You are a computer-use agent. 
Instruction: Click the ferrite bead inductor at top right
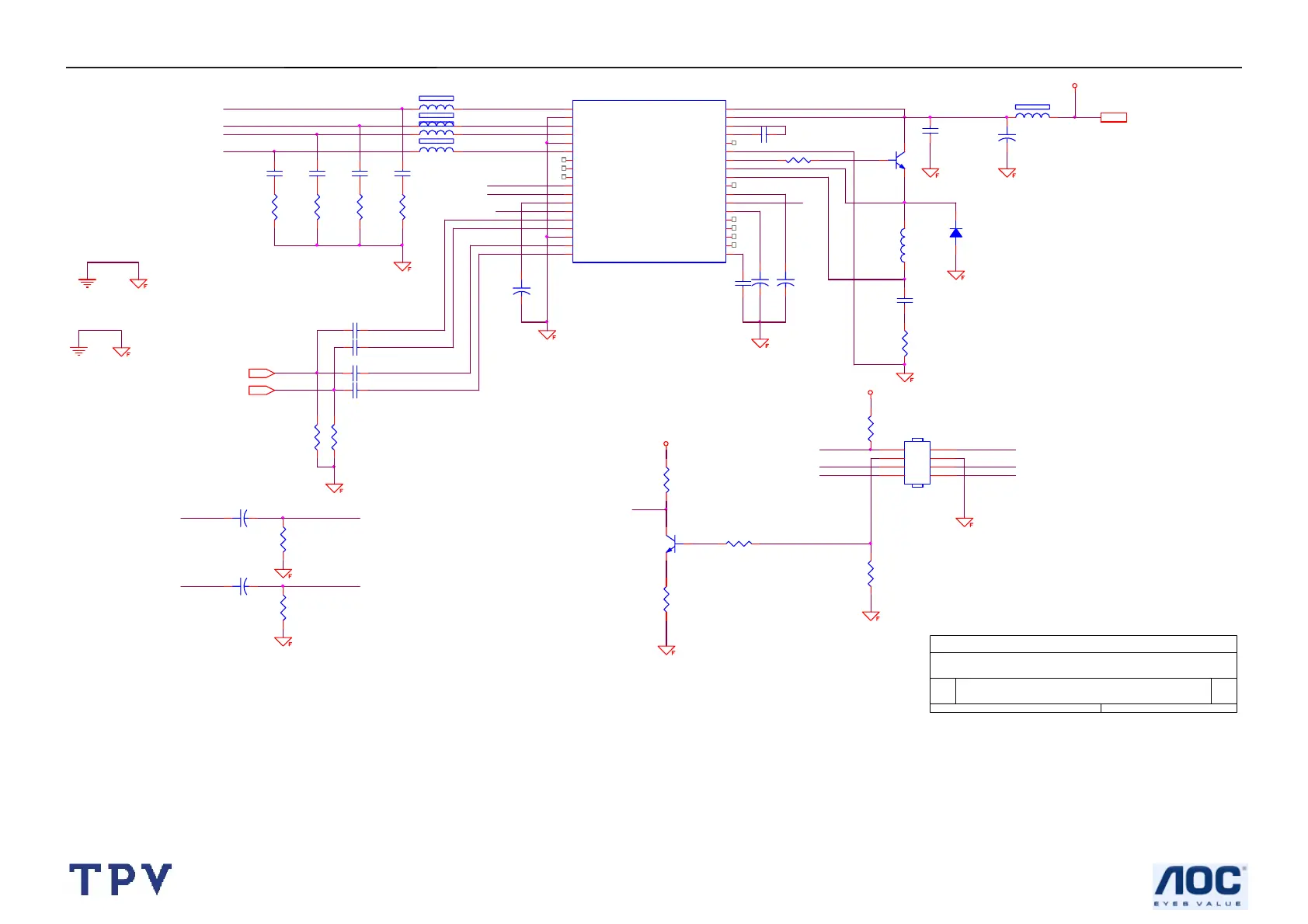[1032, 112]
